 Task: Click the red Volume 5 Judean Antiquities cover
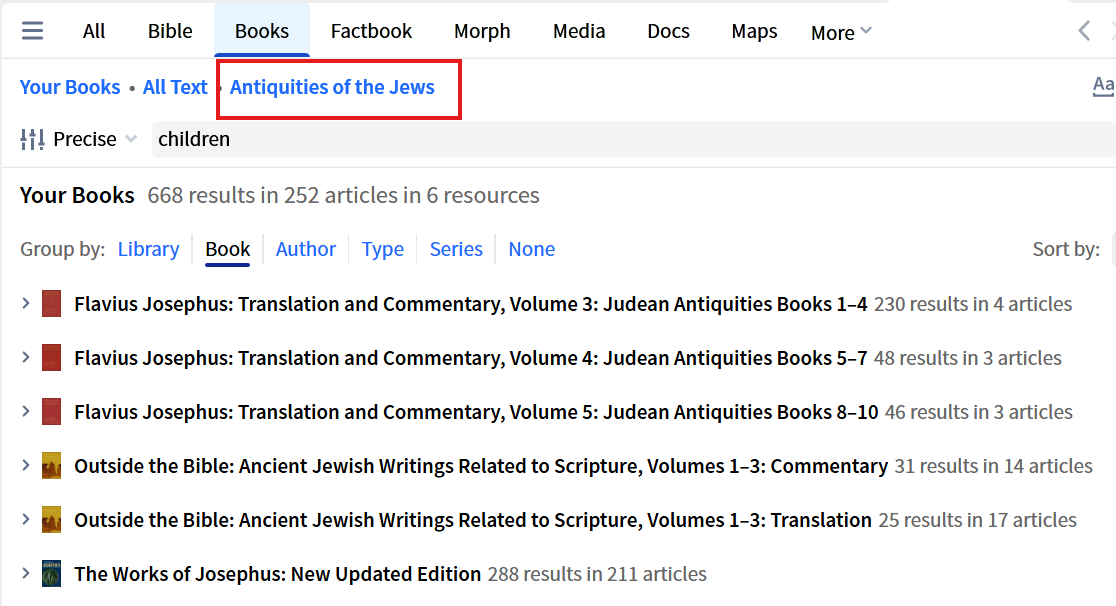coord(51,412)
